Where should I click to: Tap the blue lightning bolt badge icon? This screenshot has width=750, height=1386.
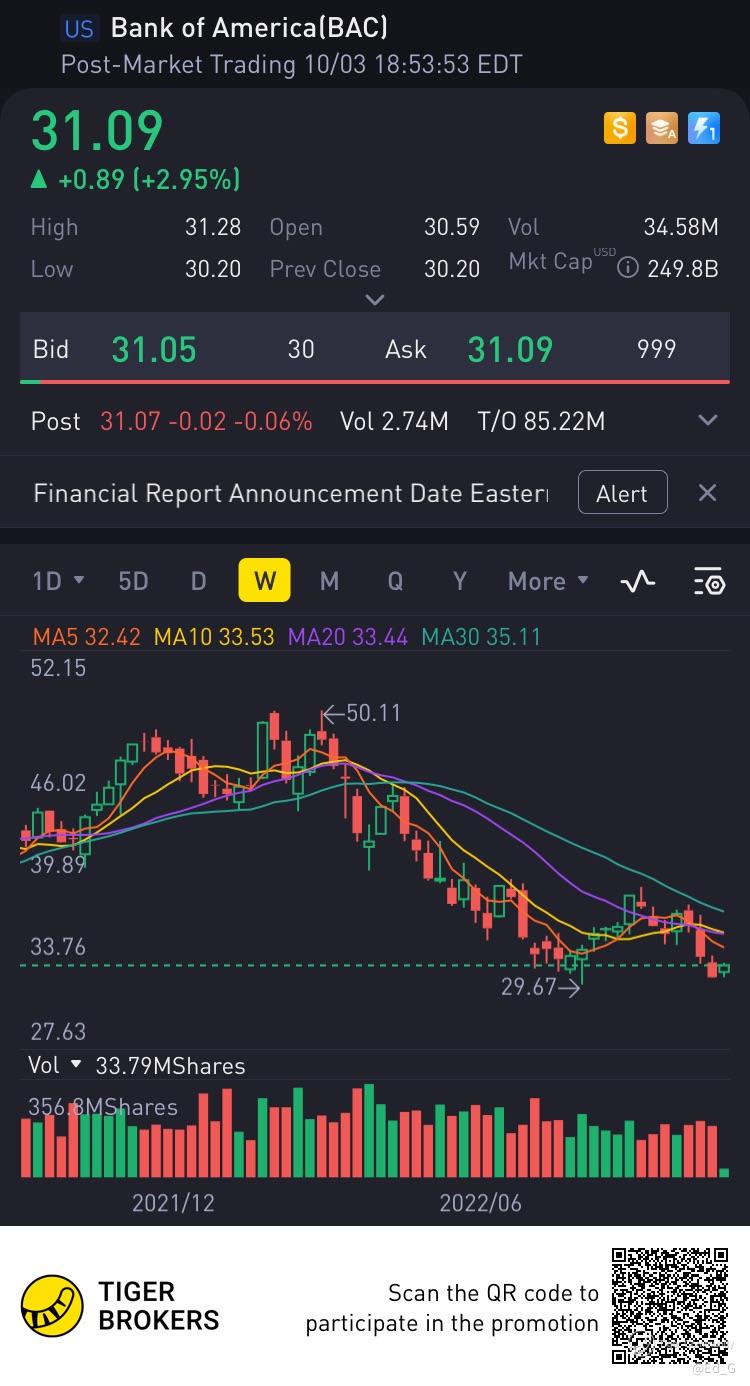tap(704, 128)
